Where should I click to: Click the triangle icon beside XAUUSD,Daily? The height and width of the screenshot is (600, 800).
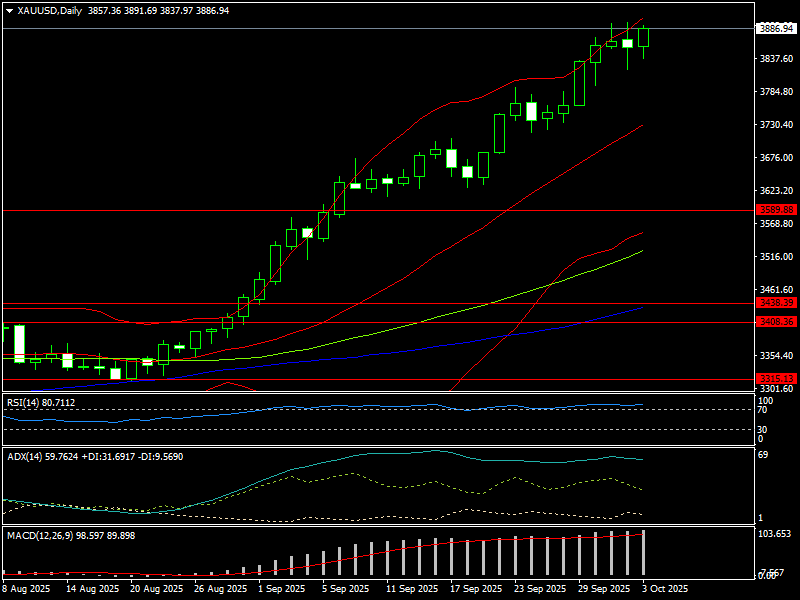[x=9, y=10]
